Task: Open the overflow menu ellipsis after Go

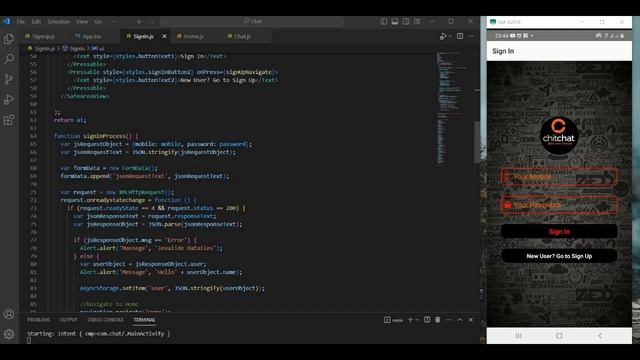Action: tap(113, 21)
